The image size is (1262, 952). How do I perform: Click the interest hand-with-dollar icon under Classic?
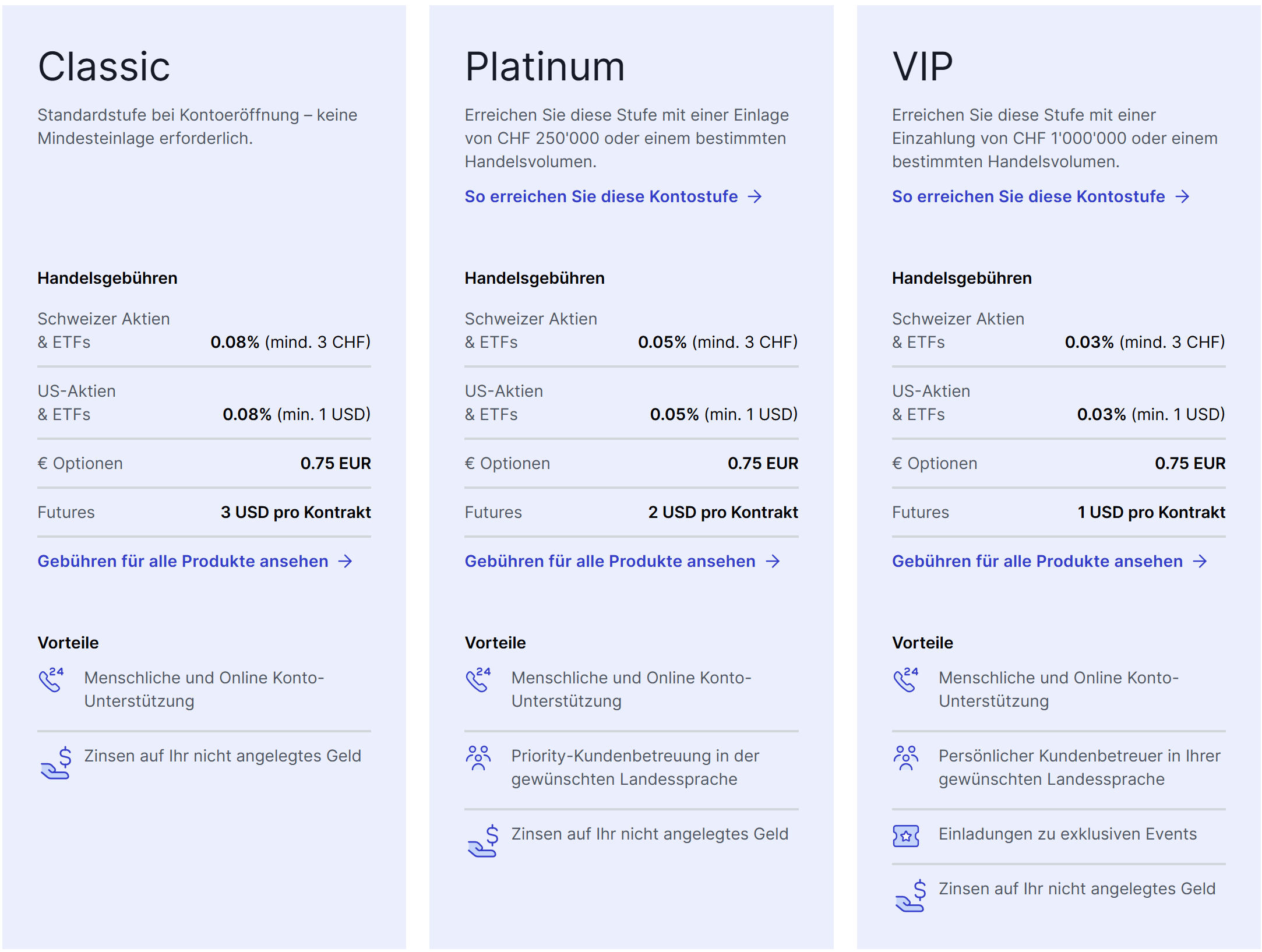tap(56, 763)
